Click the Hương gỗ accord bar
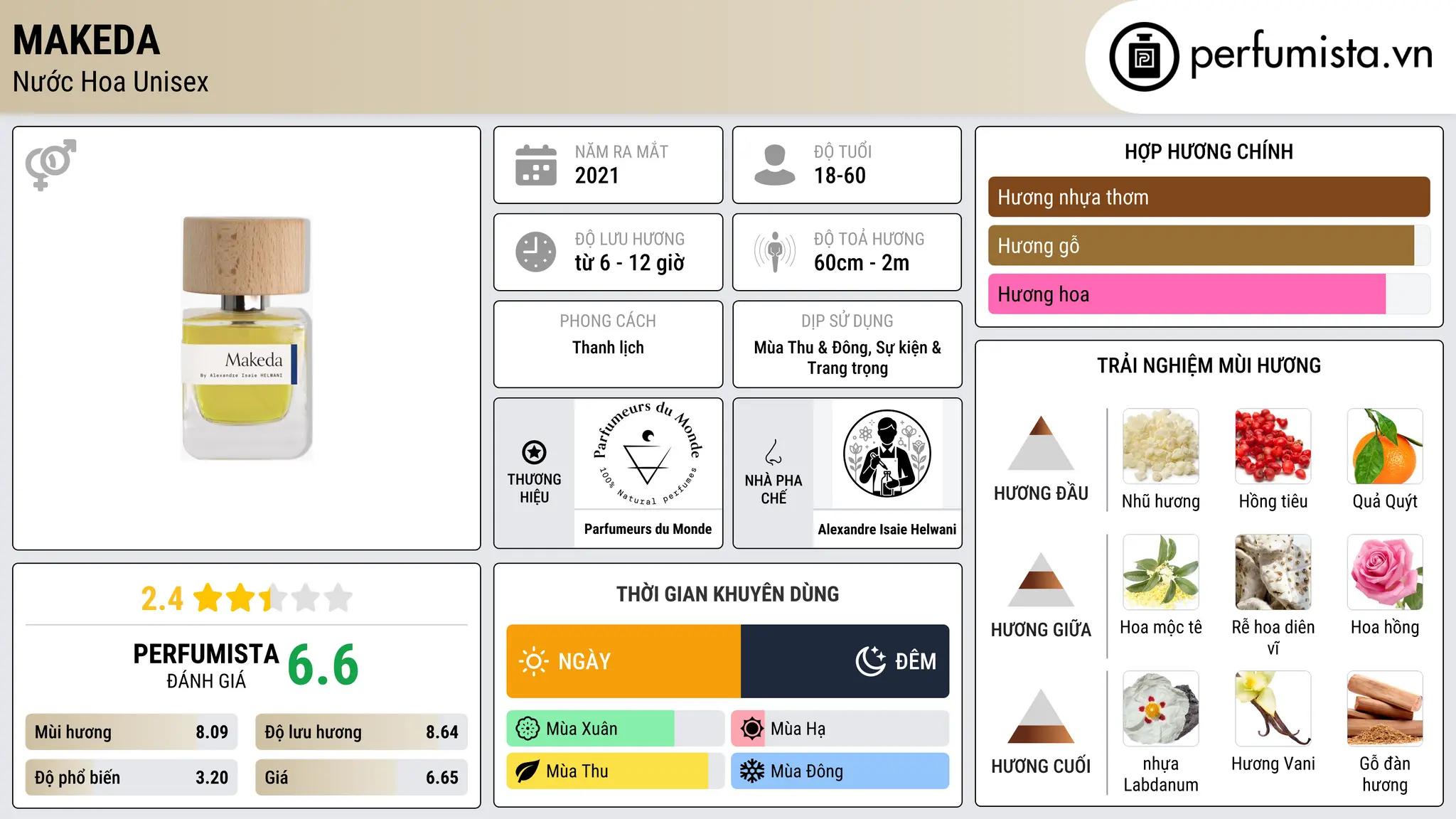Viewport: 1456px width, 819px height. pyautogui.click(x=1209, y=245)
